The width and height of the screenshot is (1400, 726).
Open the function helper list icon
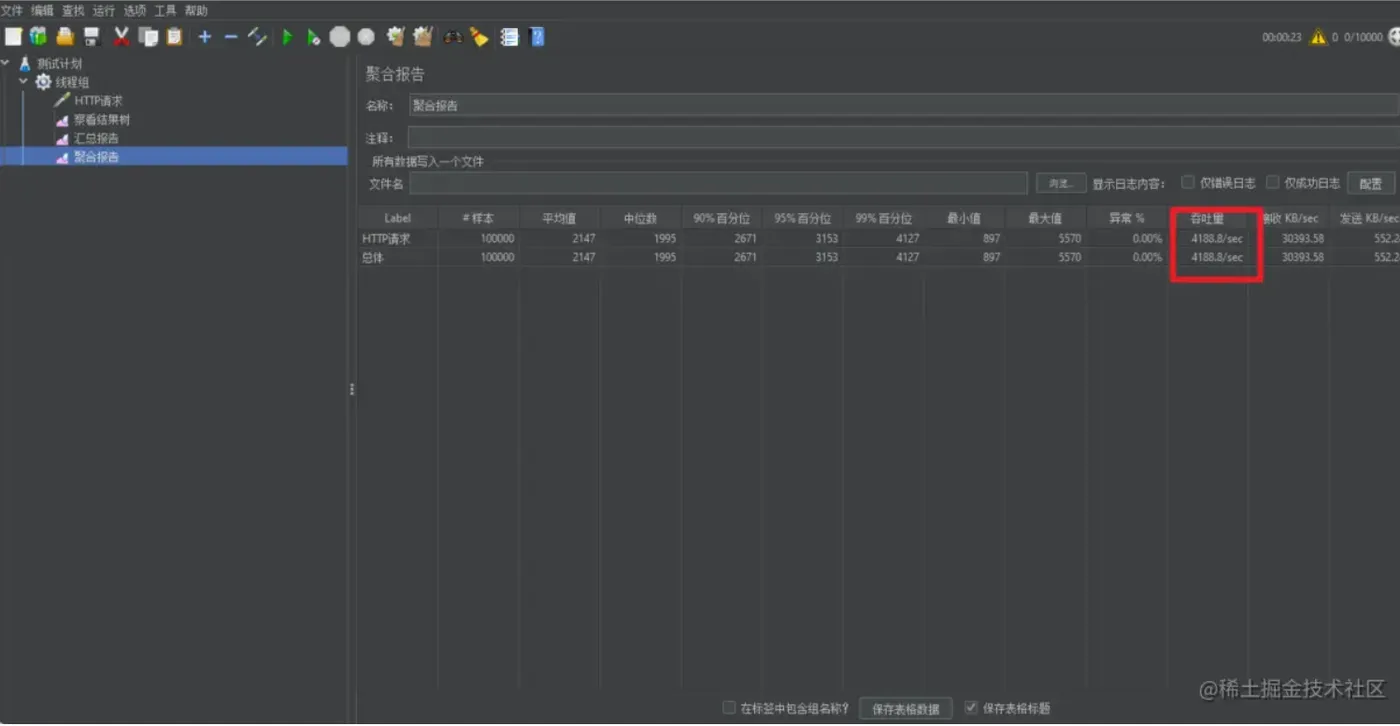click(509, 37)
